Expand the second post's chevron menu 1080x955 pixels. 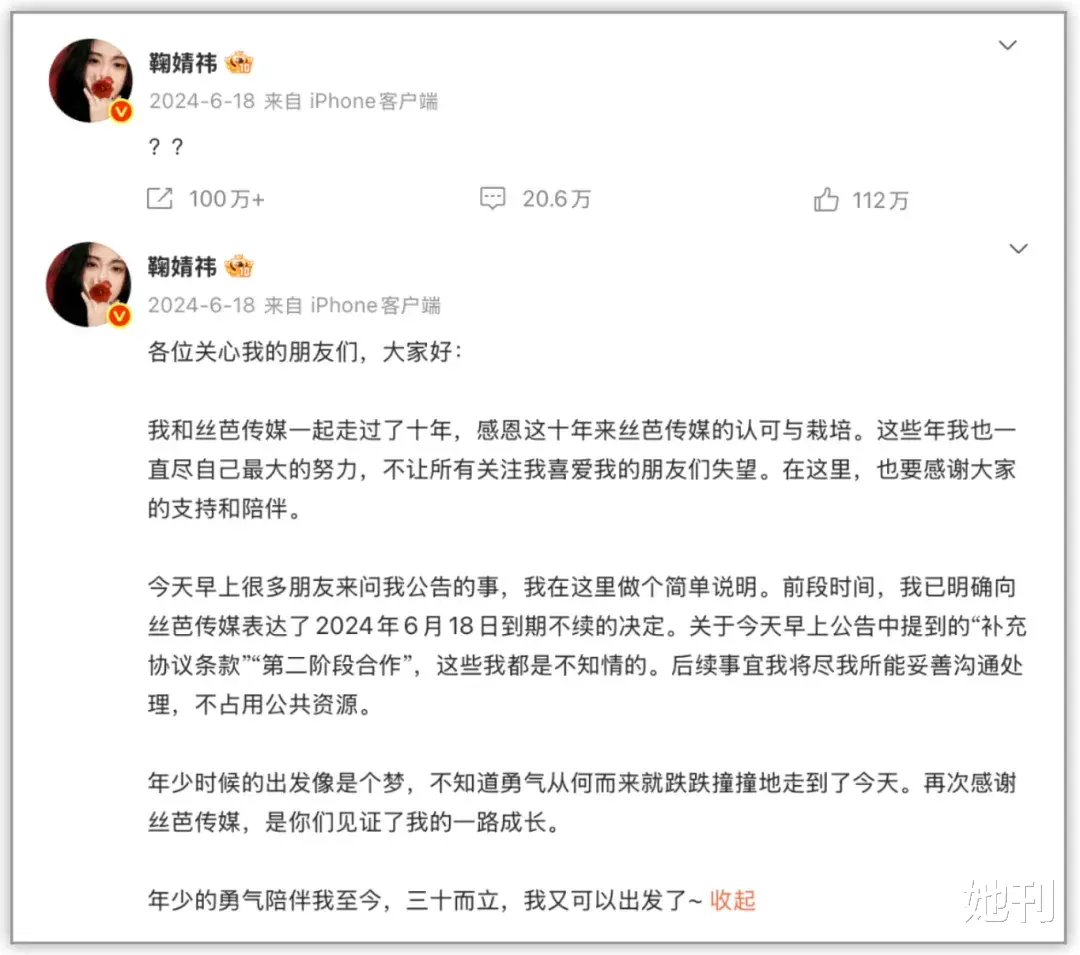(1019, 249)
